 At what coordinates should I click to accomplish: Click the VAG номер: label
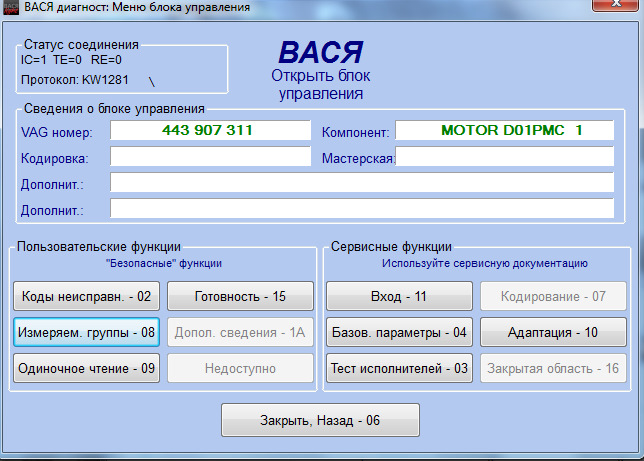[57, 133]
